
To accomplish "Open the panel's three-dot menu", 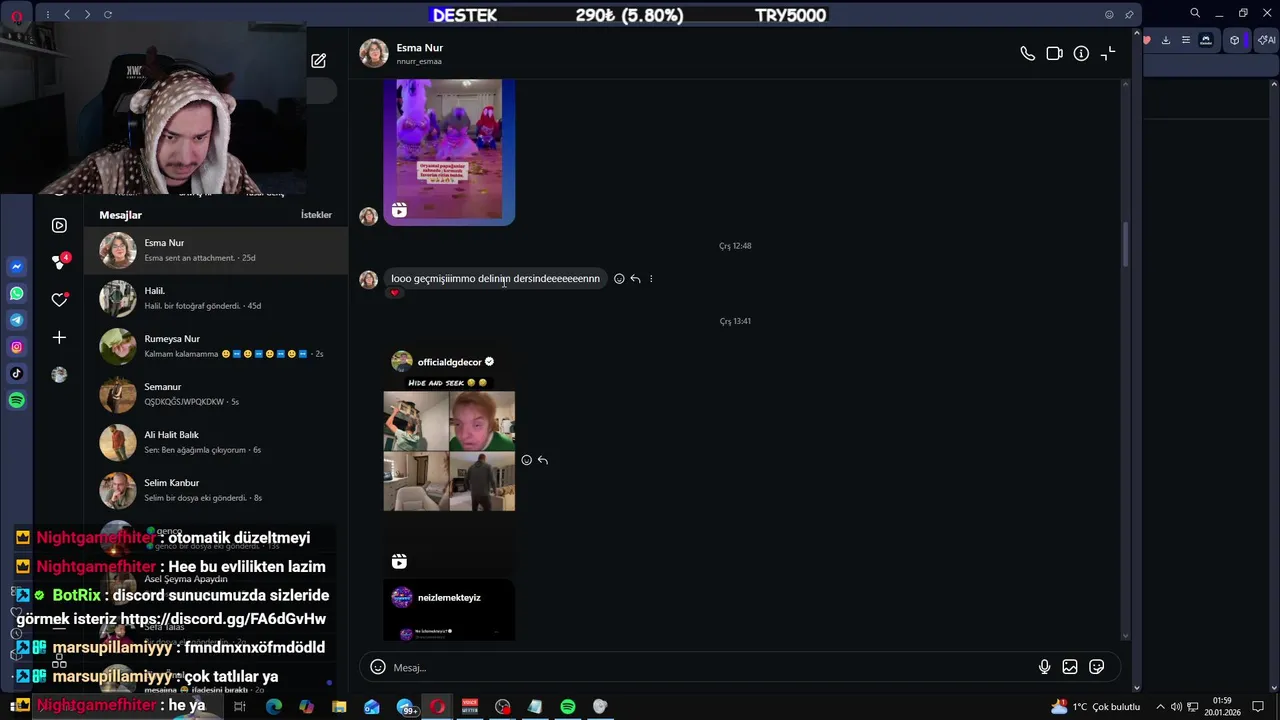I will click(47, 15).
